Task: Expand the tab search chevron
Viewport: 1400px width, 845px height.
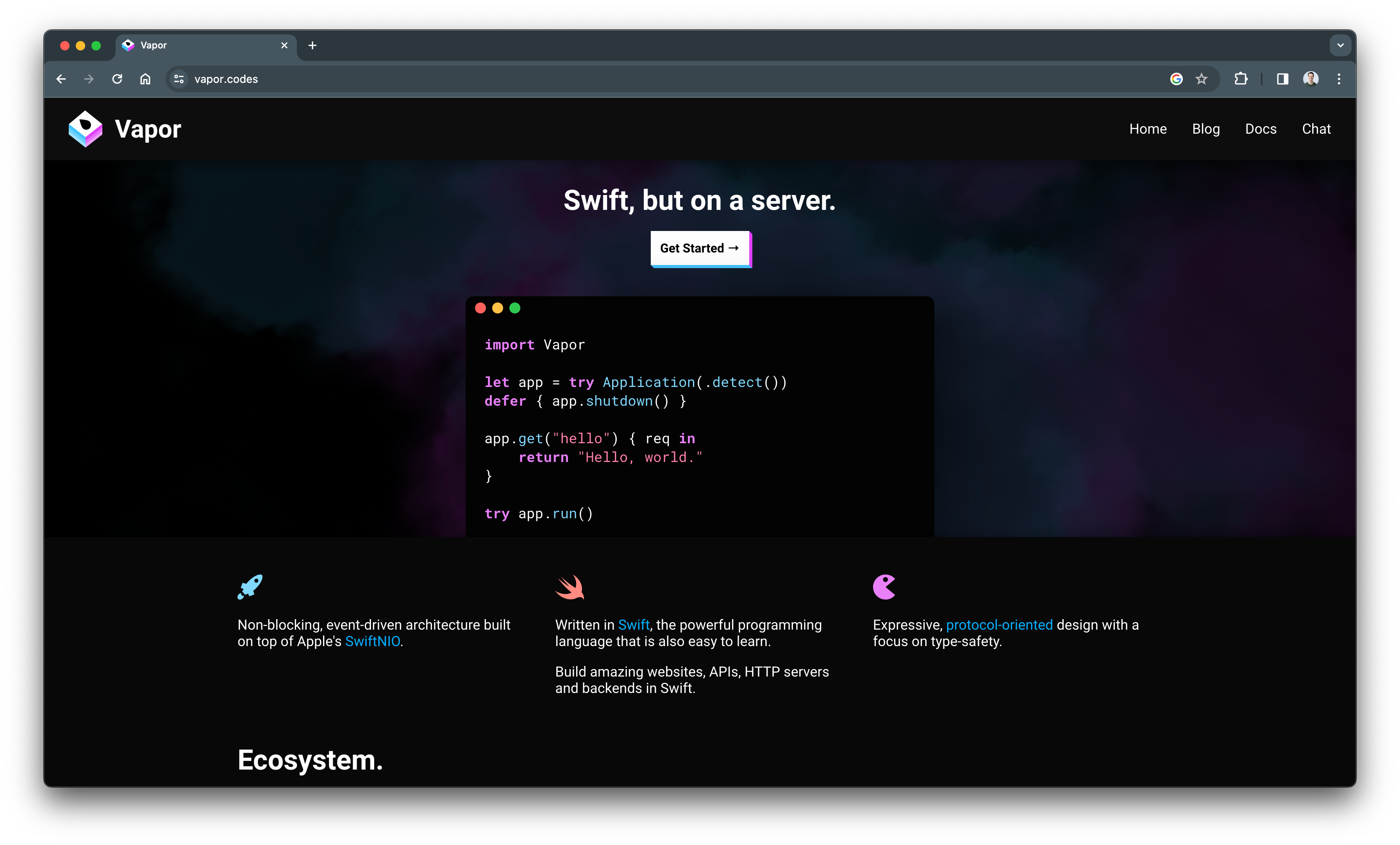Action: coord(1340,45)
